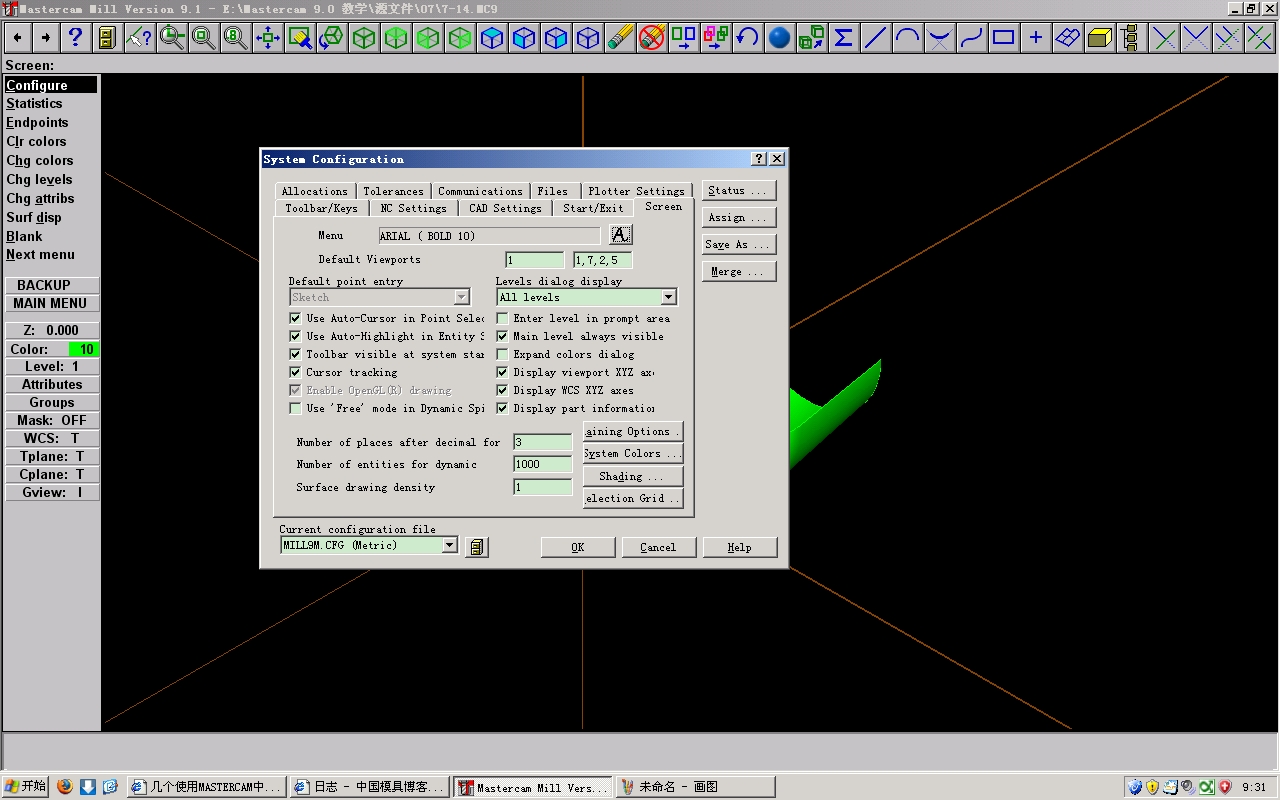Screen dimensions: 1280x800
Task: Select the arc drawing tool icon
Action: pos(907,38)
